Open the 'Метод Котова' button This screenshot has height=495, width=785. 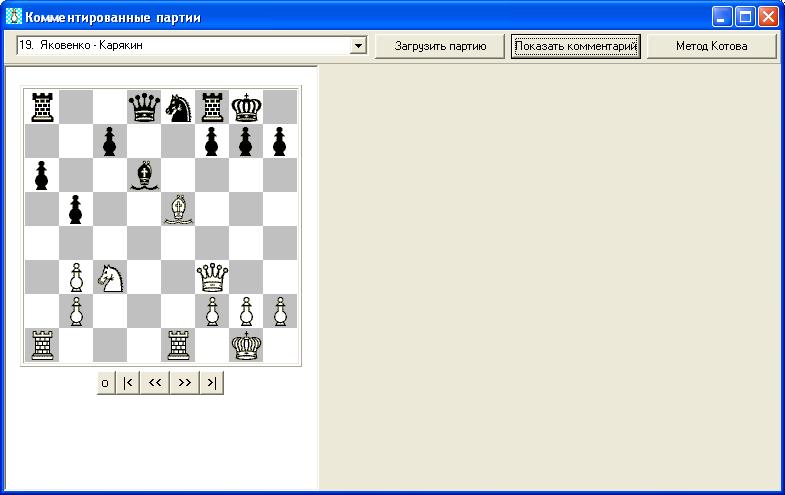(711, 46)
